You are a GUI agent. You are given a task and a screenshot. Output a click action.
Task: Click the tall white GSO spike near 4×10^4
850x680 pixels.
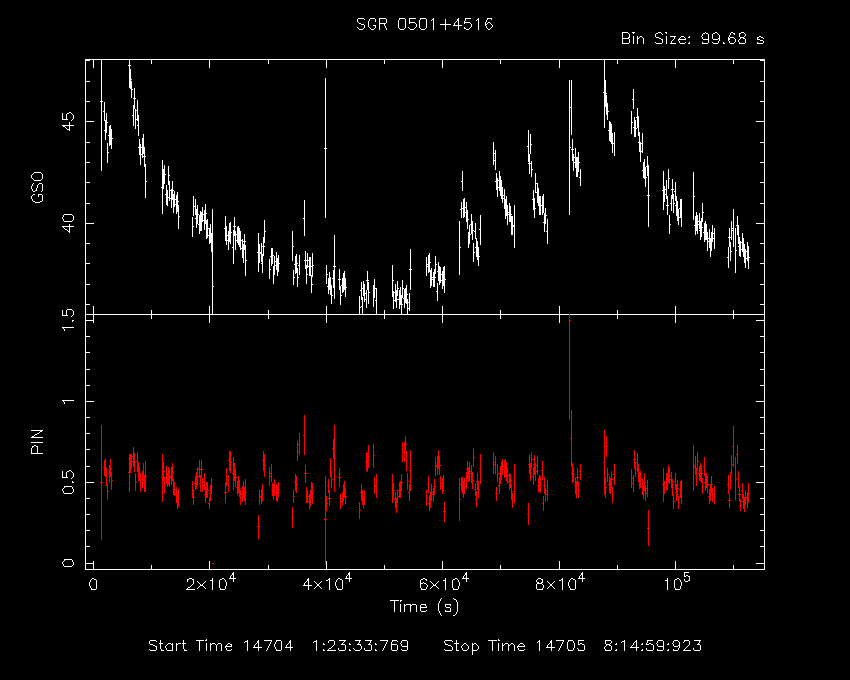point(325,148)
